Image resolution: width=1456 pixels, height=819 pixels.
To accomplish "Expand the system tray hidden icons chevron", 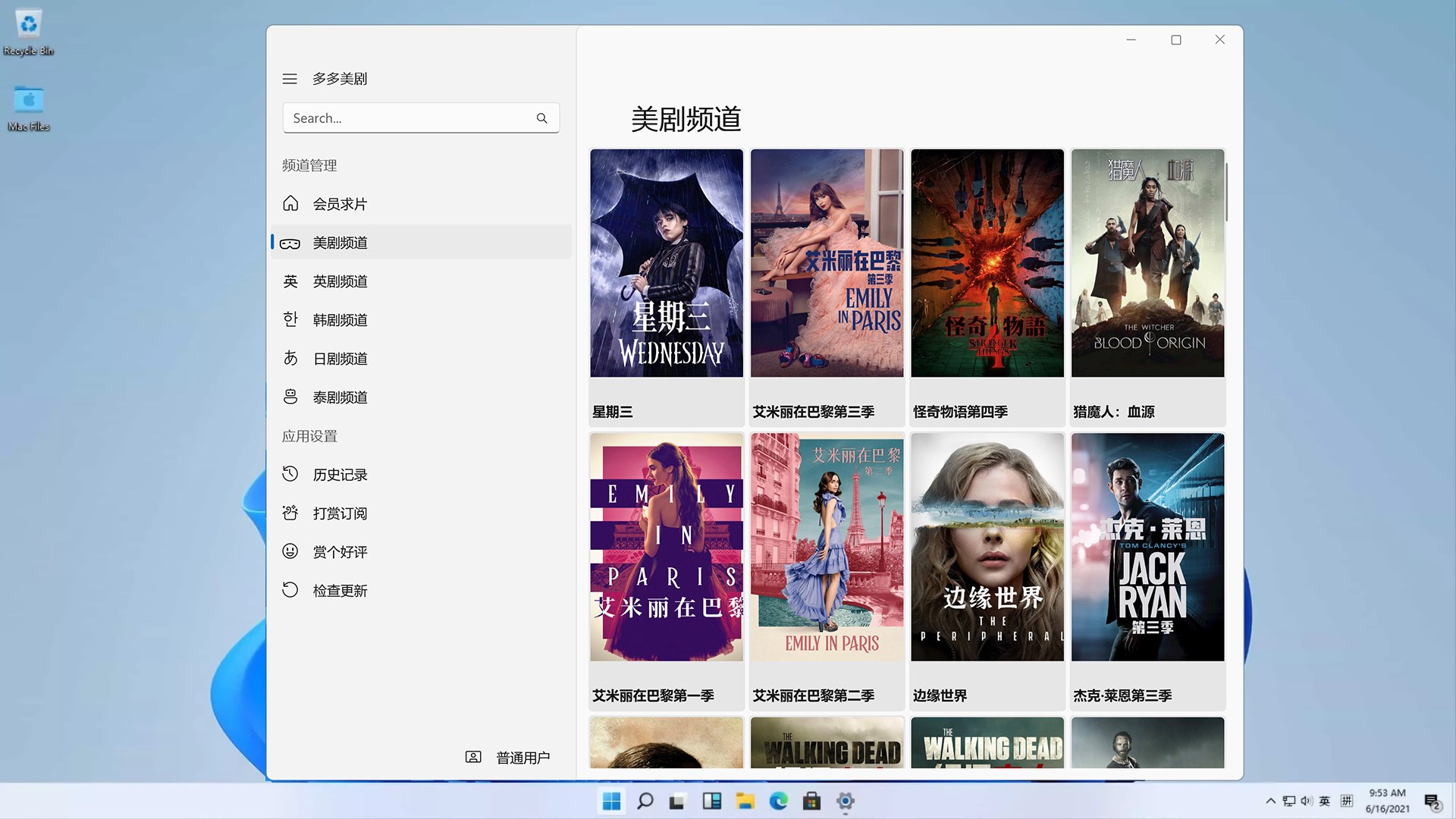I will [x=1270, y=802].
